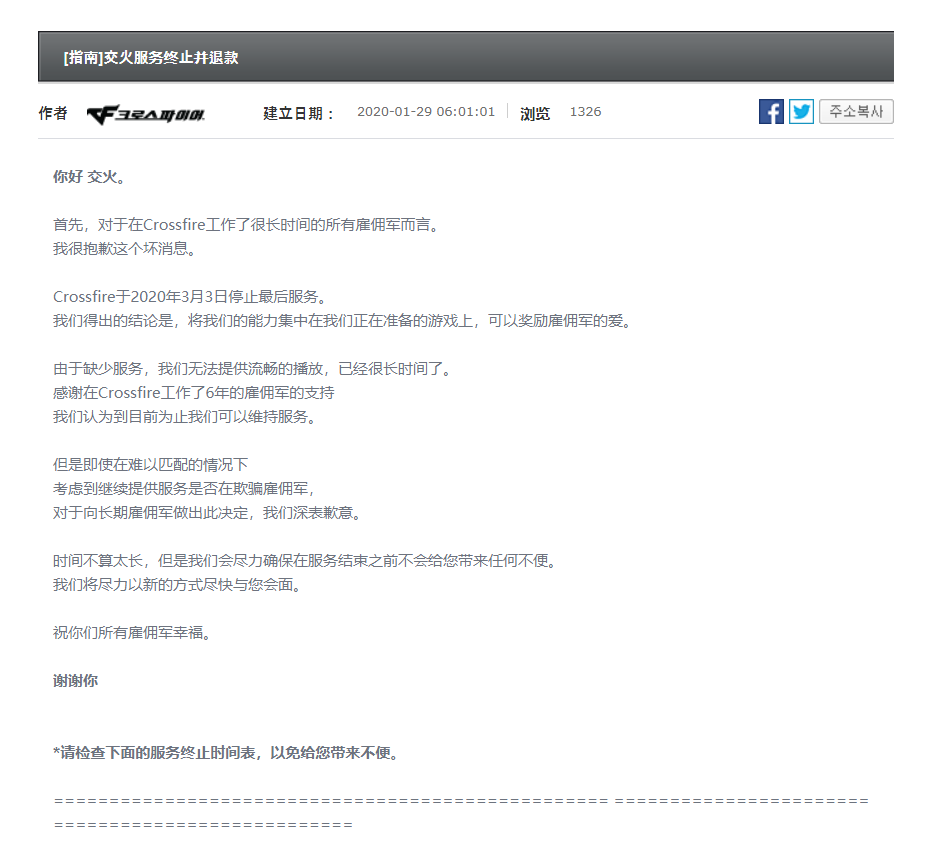Click the line 祝你们所有雇佣军幸福。
This screenshot has height=850, width=928.
tap(133, 633)
